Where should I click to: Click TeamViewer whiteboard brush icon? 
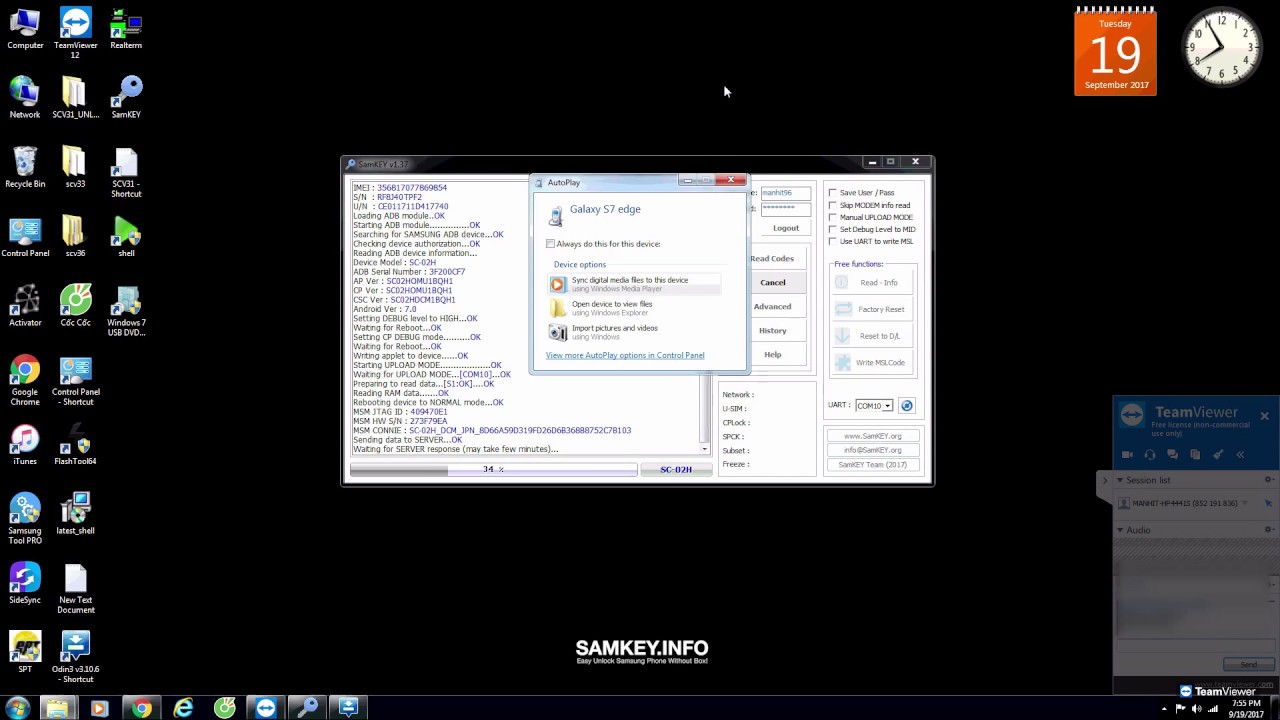(x=1218, y=455)
